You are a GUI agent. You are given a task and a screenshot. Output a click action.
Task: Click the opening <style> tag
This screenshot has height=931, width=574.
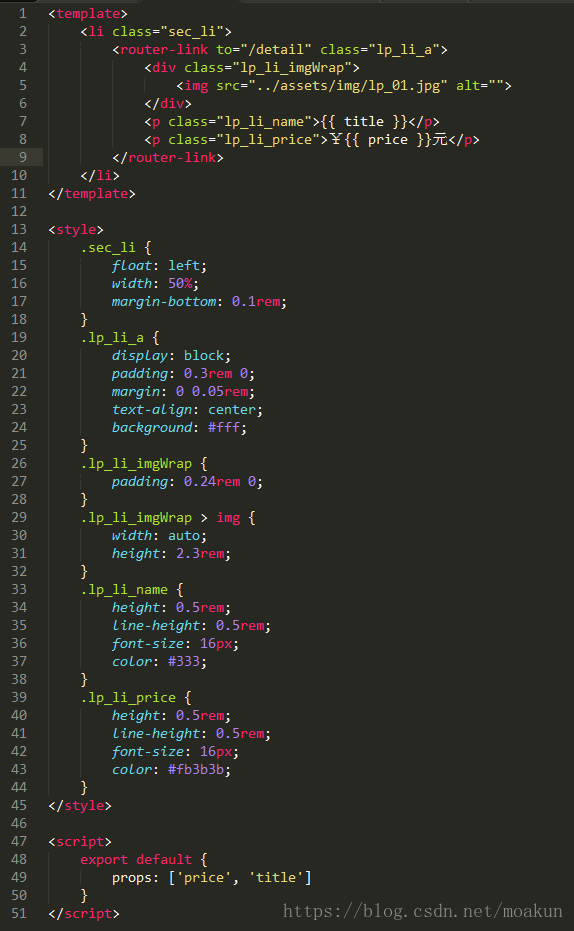point(76,229)
